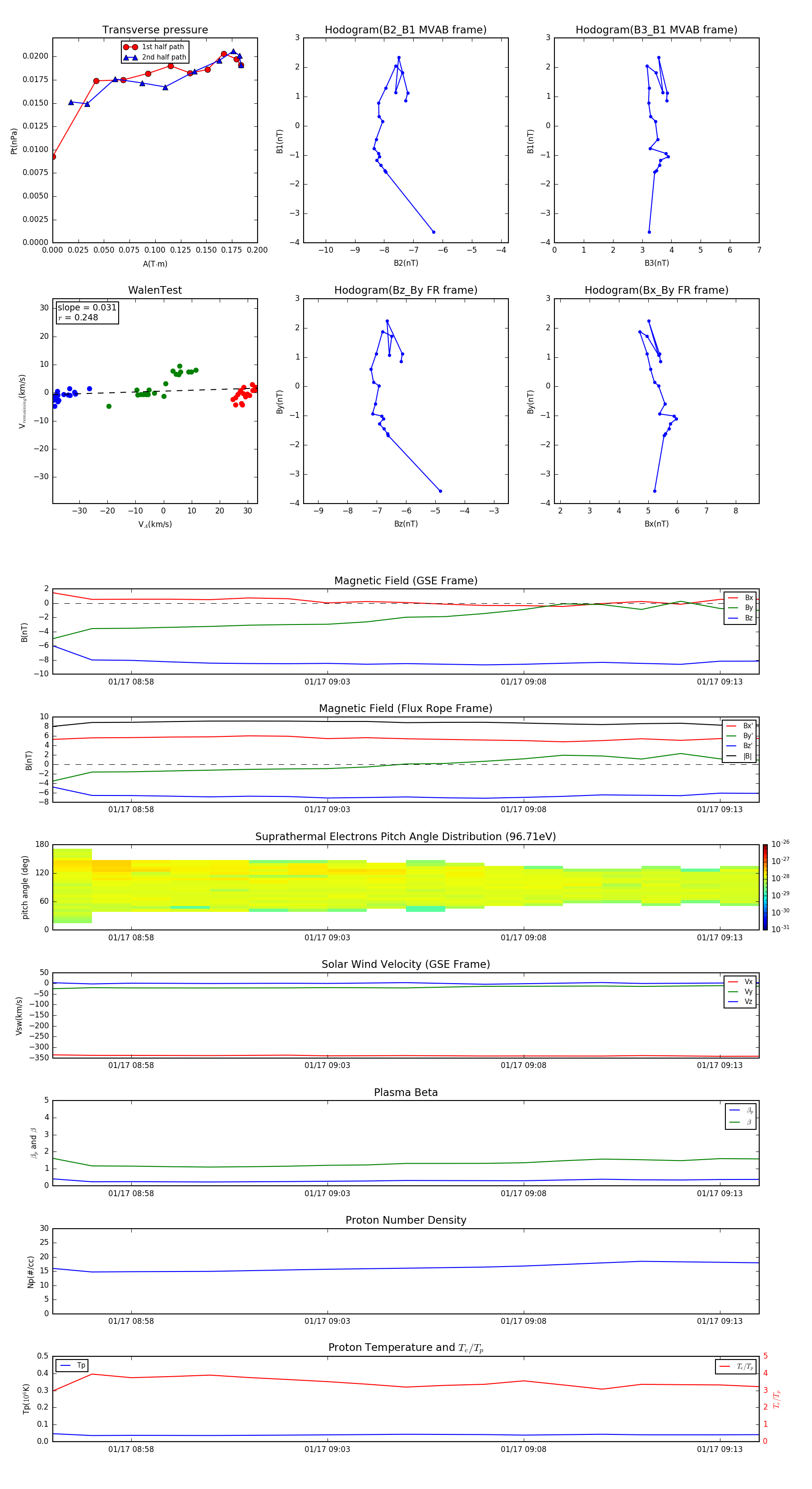
Task: Click the lowest data point in B2_B1 hodogram
Action: [x=434, y=232]
